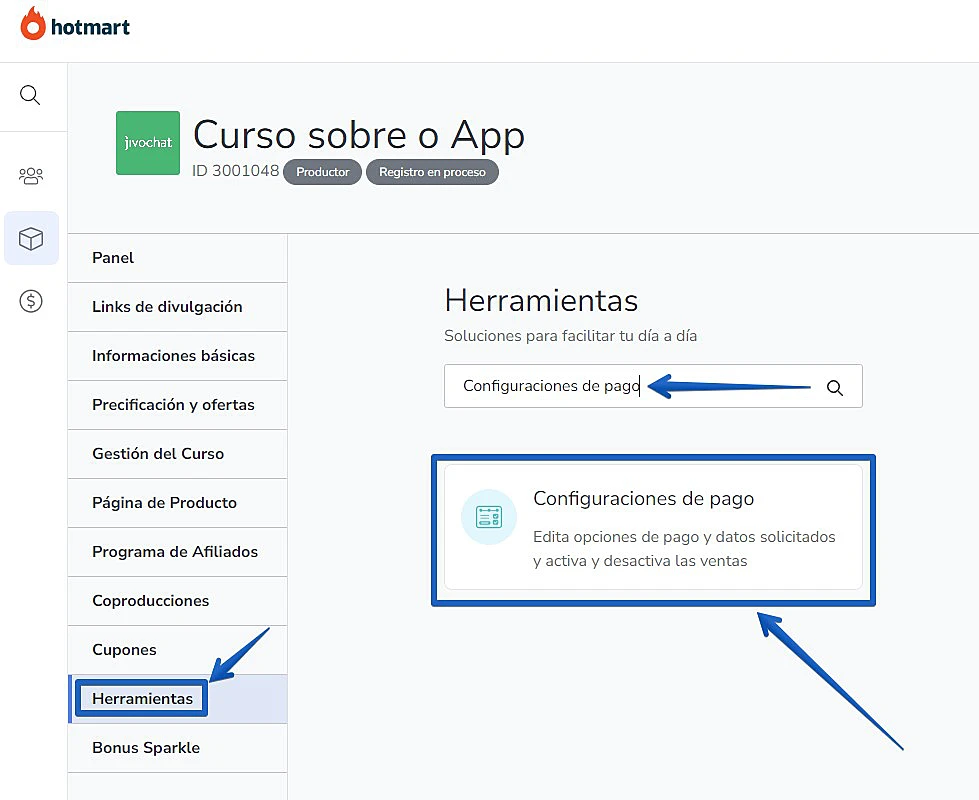Screen dimensions: 979x800
Task: Click the Configuraciones de pago card icon
Action: 489,517
